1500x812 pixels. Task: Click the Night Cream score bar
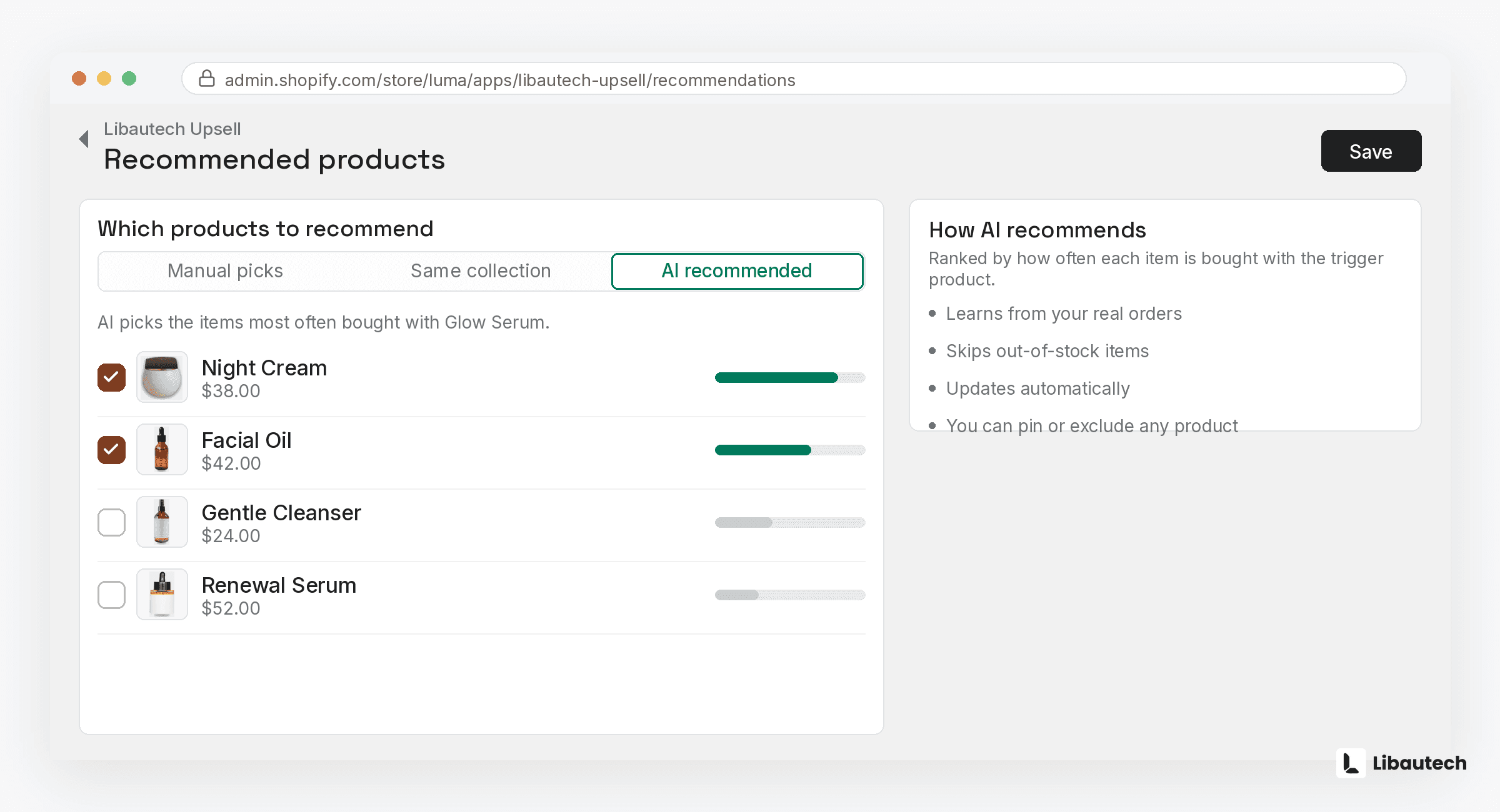point(790,377)
